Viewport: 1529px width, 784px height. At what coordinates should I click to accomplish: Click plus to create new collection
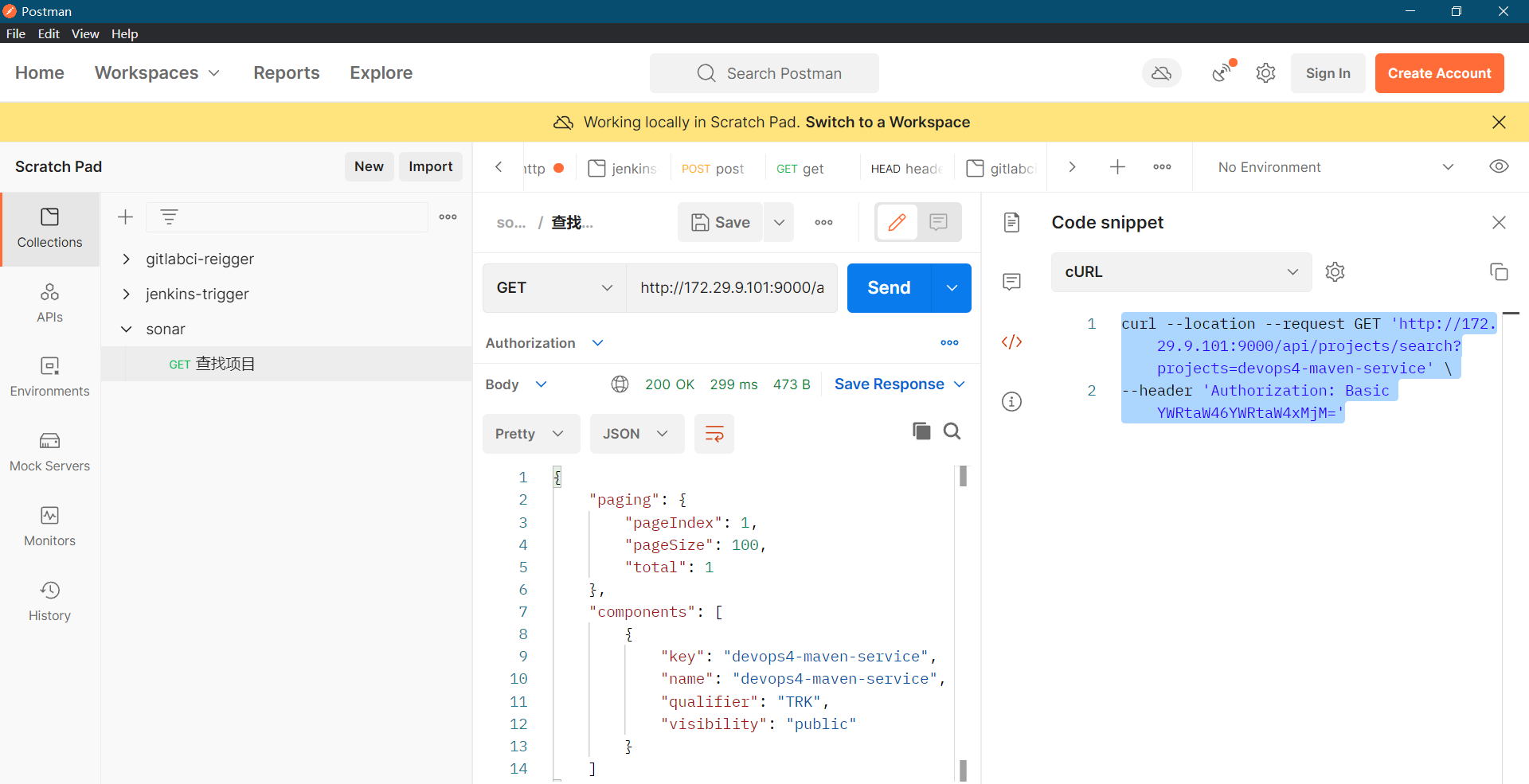tap(125, 217)
